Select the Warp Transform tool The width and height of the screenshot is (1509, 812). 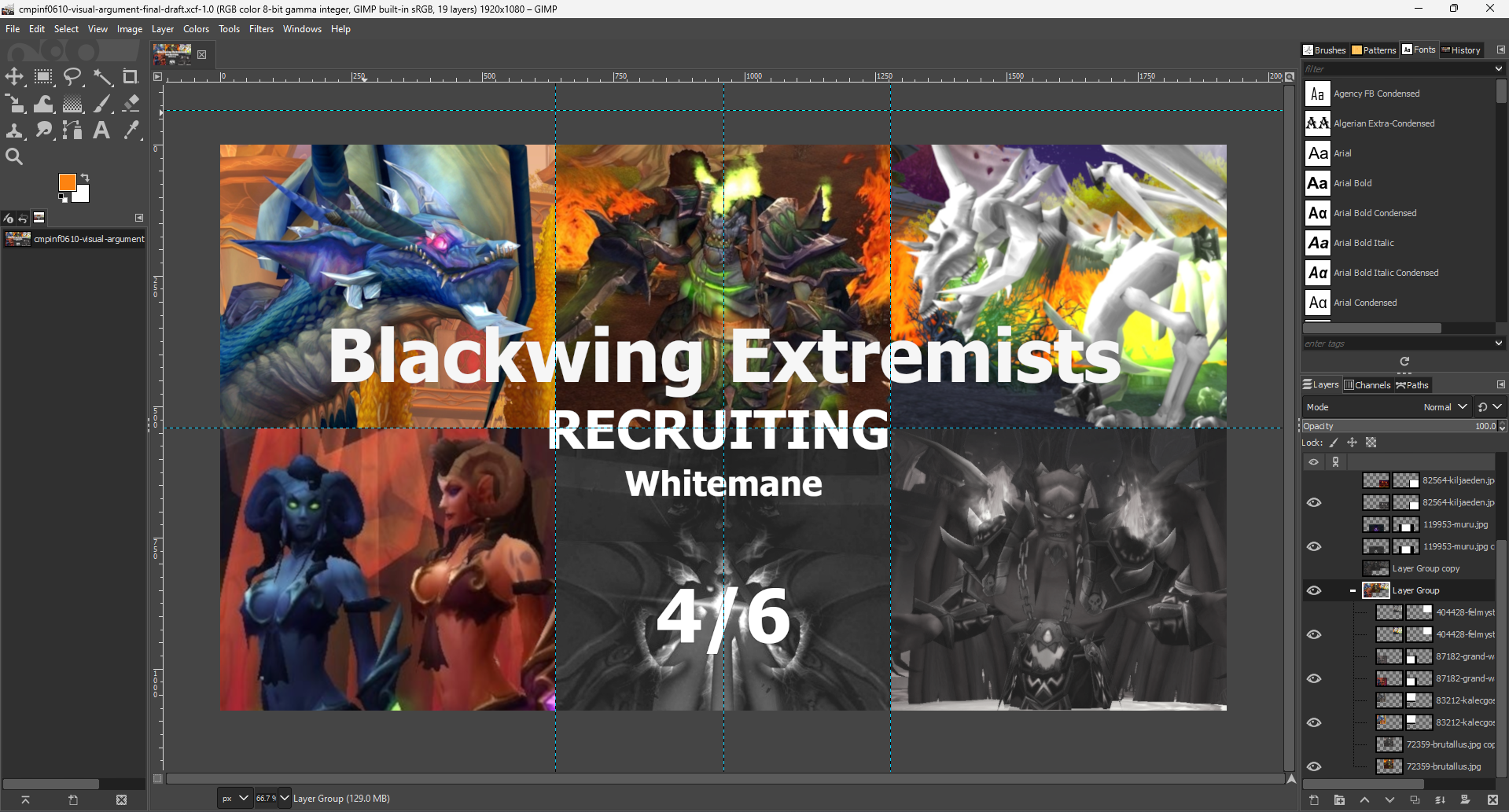[43, 104]
